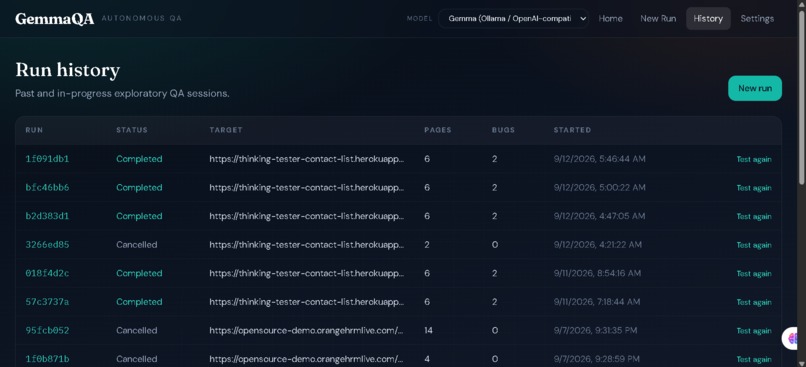Click pages value 14 of run 95fcb052
This screenshot has width=806, height=367.
click(428, 331)
